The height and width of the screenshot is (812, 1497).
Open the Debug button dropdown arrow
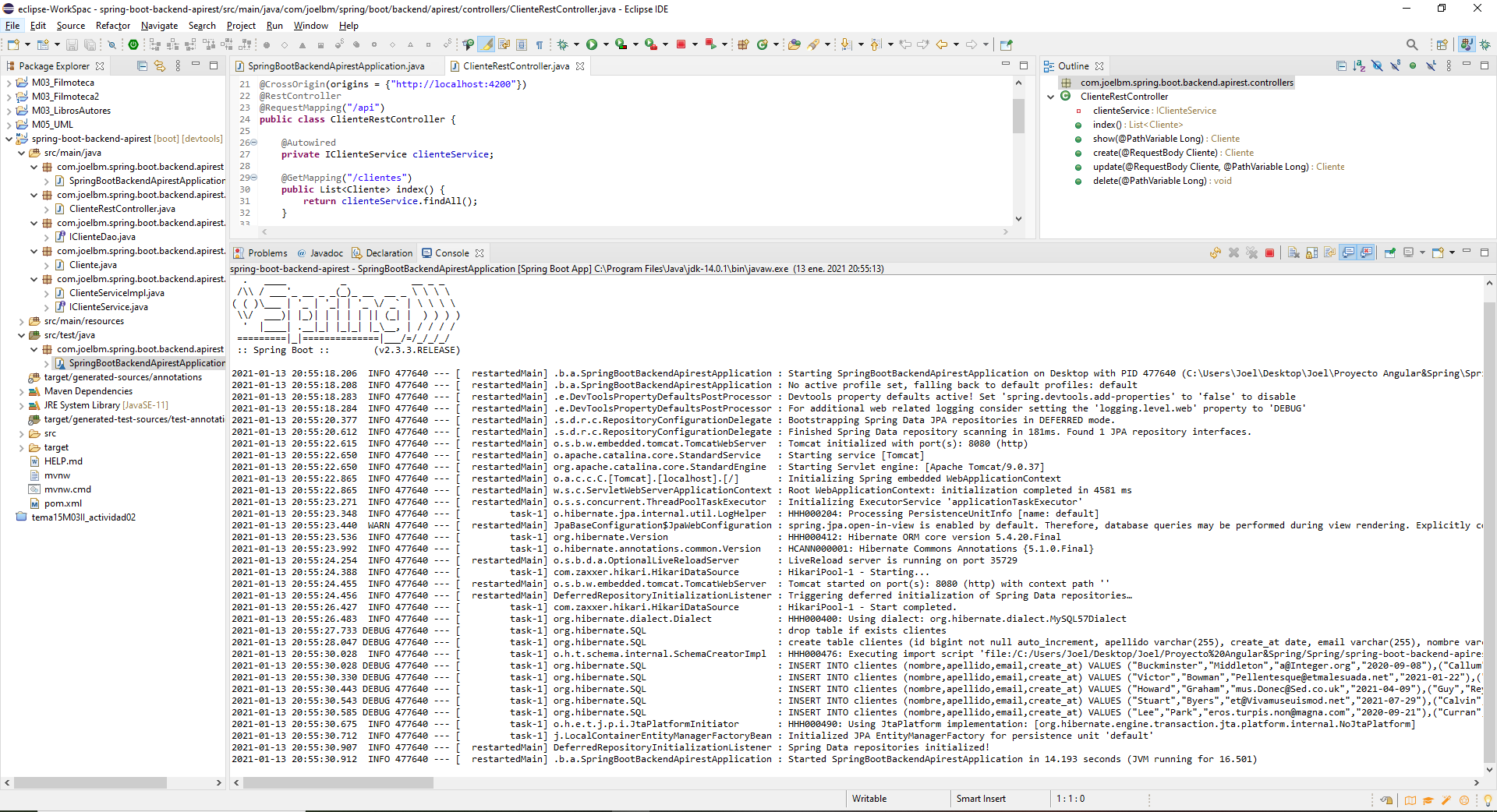576,44
